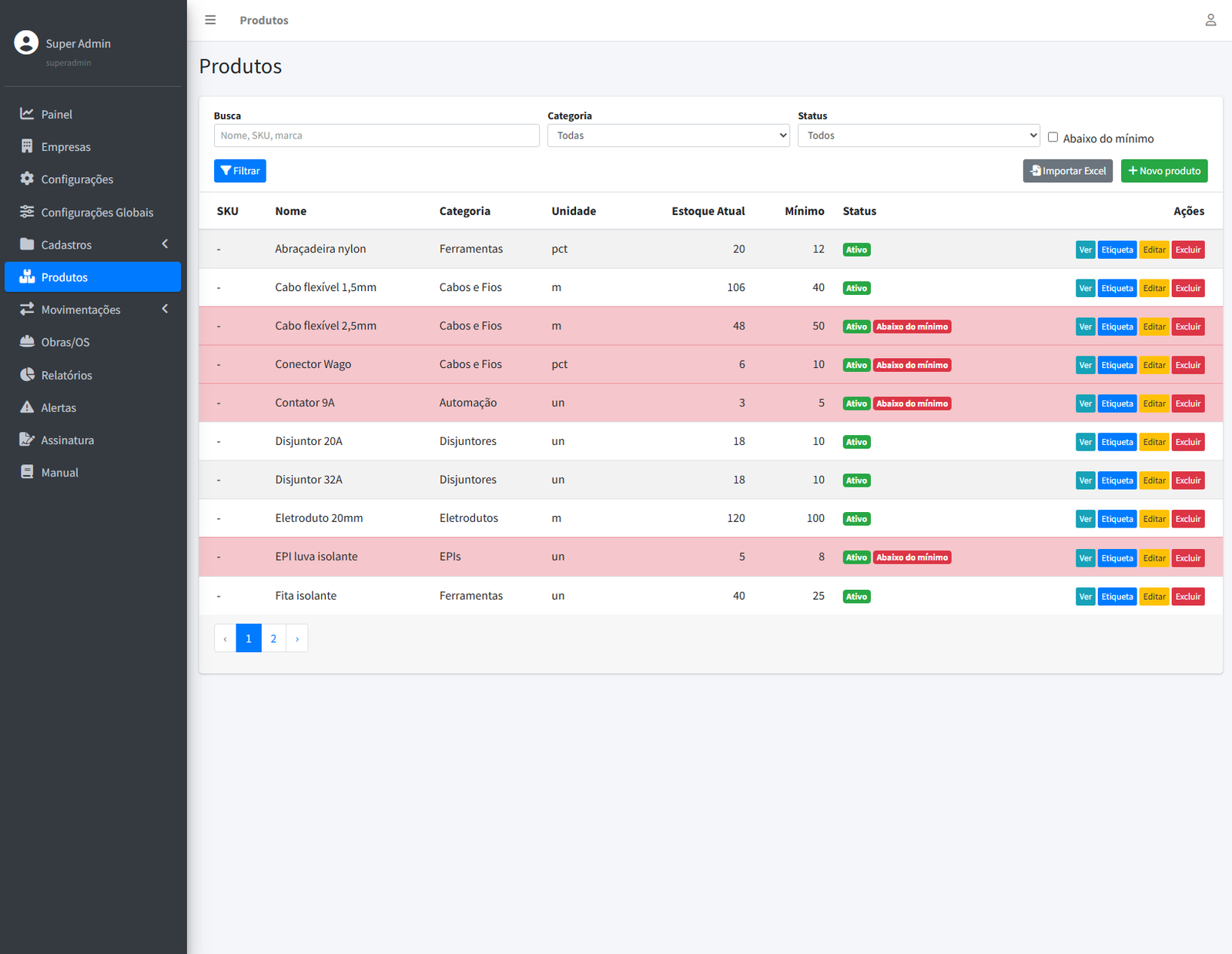Open Obras/OS in the sidebar
The width and height of the screenshot is (1232, 954).
[65, 342]
